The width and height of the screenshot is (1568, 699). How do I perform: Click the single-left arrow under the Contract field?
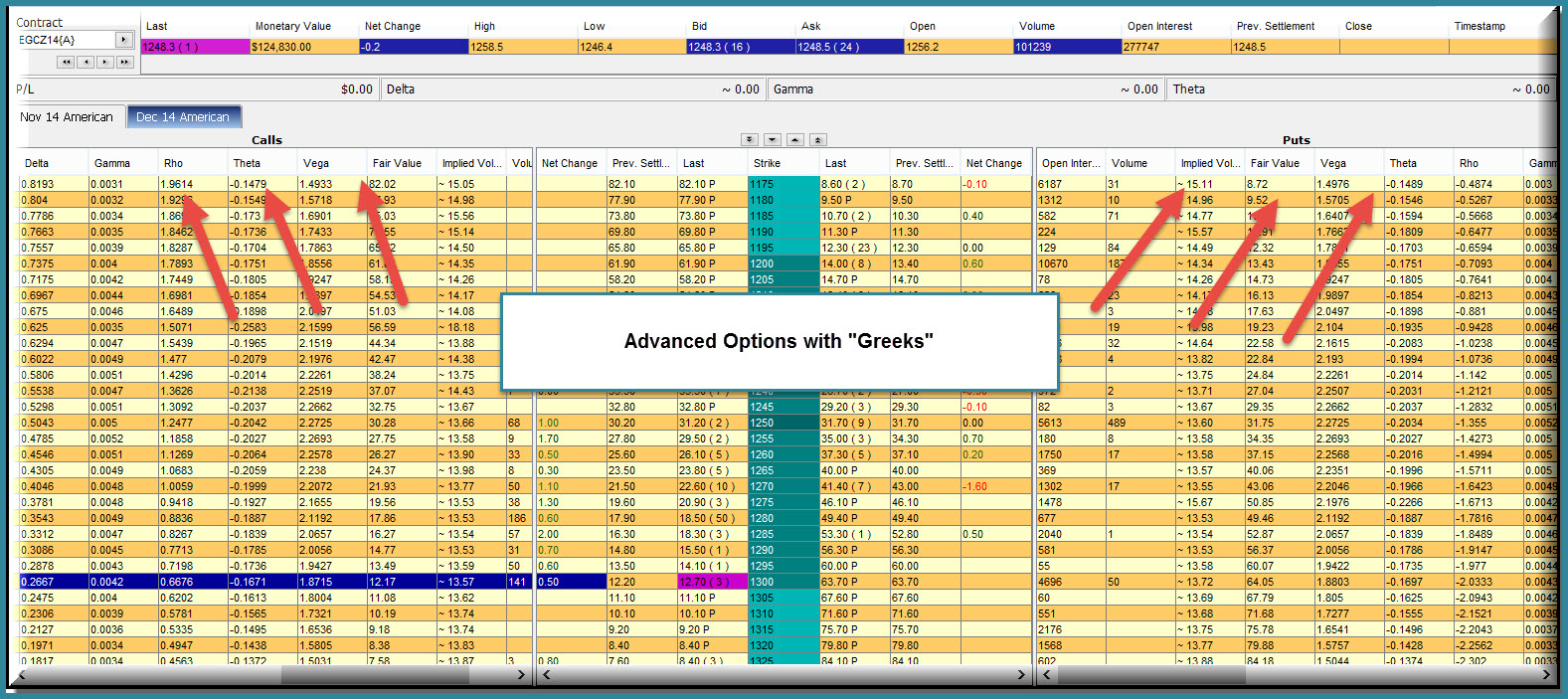coord(86,62)
